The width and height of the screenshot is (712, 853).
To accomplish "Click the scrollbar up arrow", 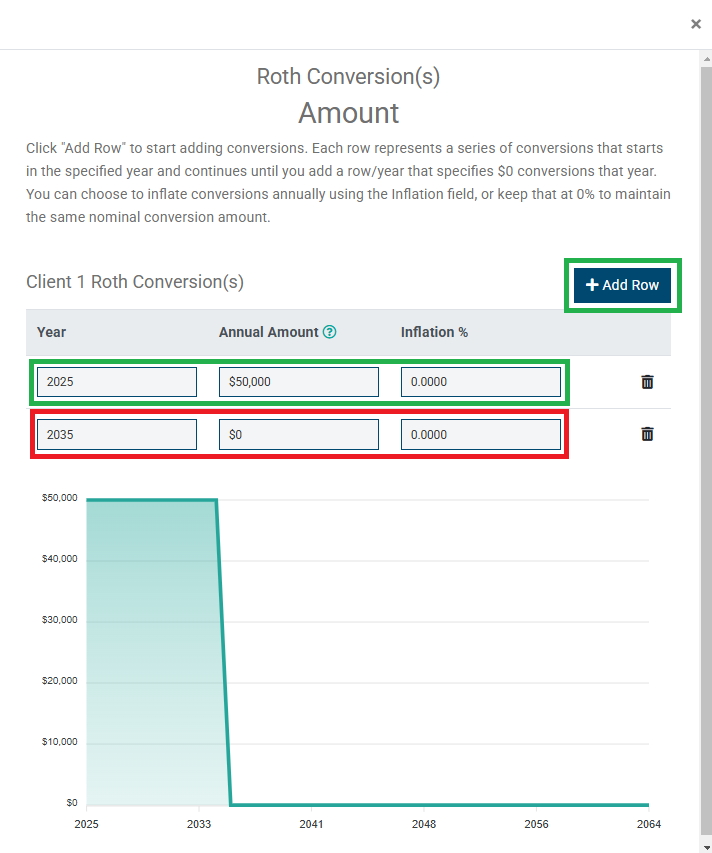I will point(705,58).
